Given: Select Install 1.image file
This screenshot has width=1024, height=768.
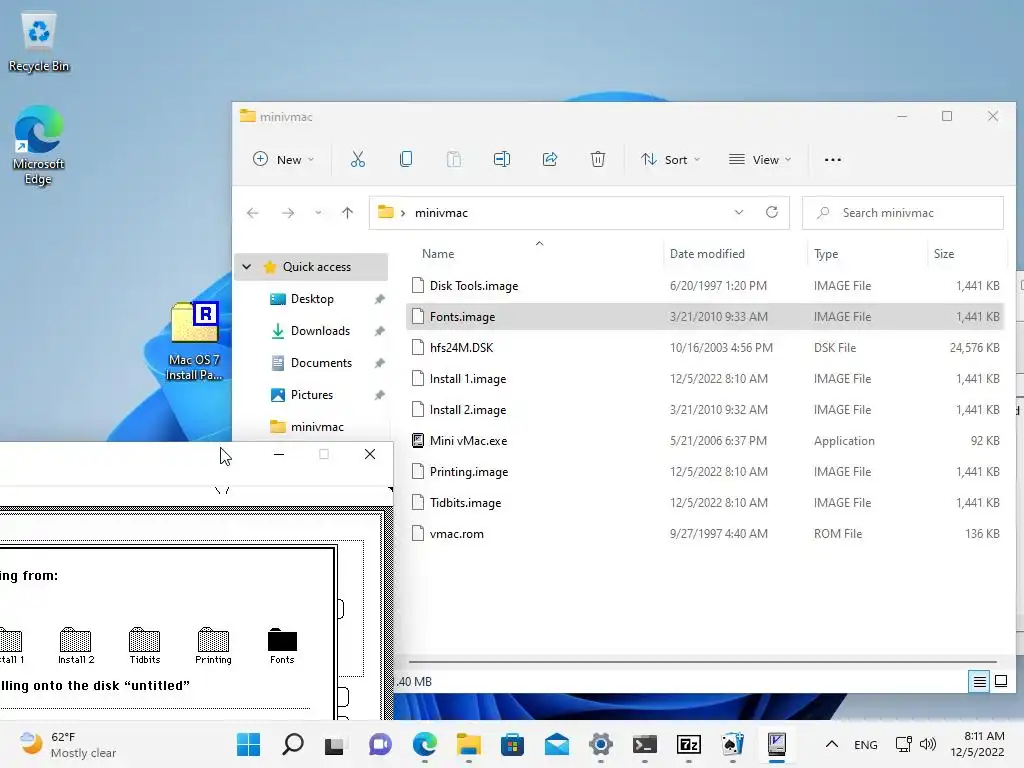Looking at the screenshot, I should (x=705, y=379).
